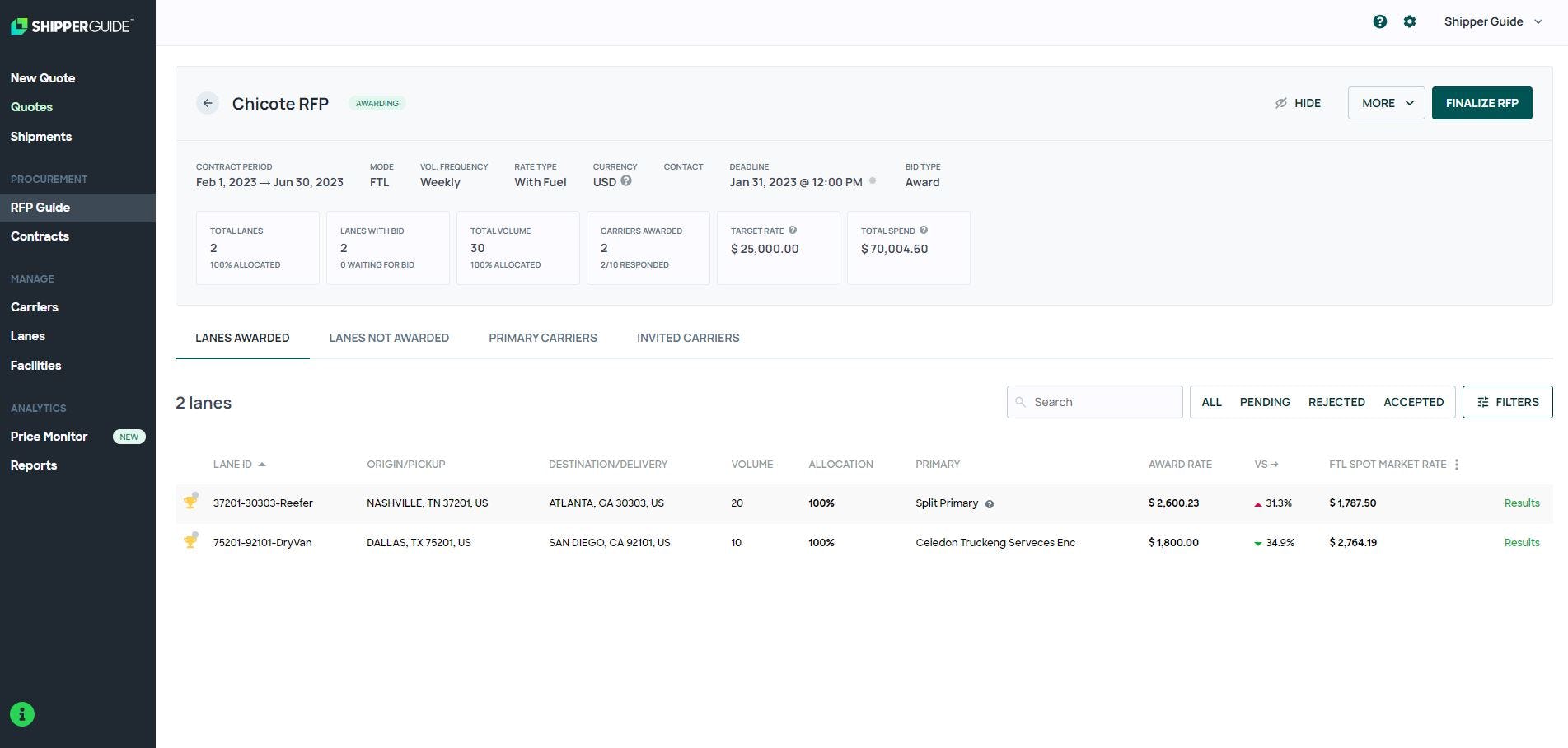
Task: Hide this RFP using the Hide toggle
Action: click(x=1298, y=103)
